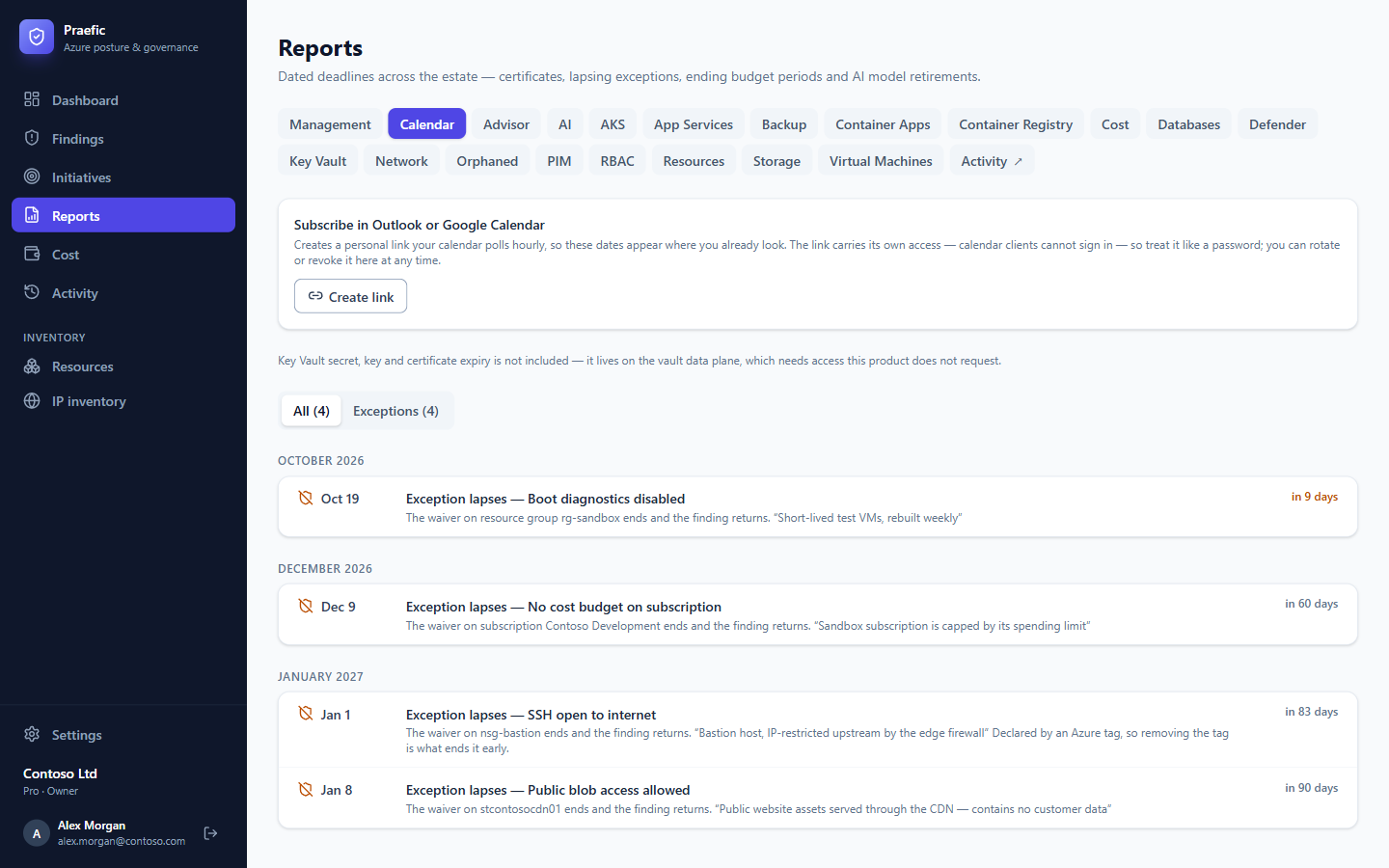Open the external Activity report link
Screen dimensions: 1389x868
coord(992,161)
